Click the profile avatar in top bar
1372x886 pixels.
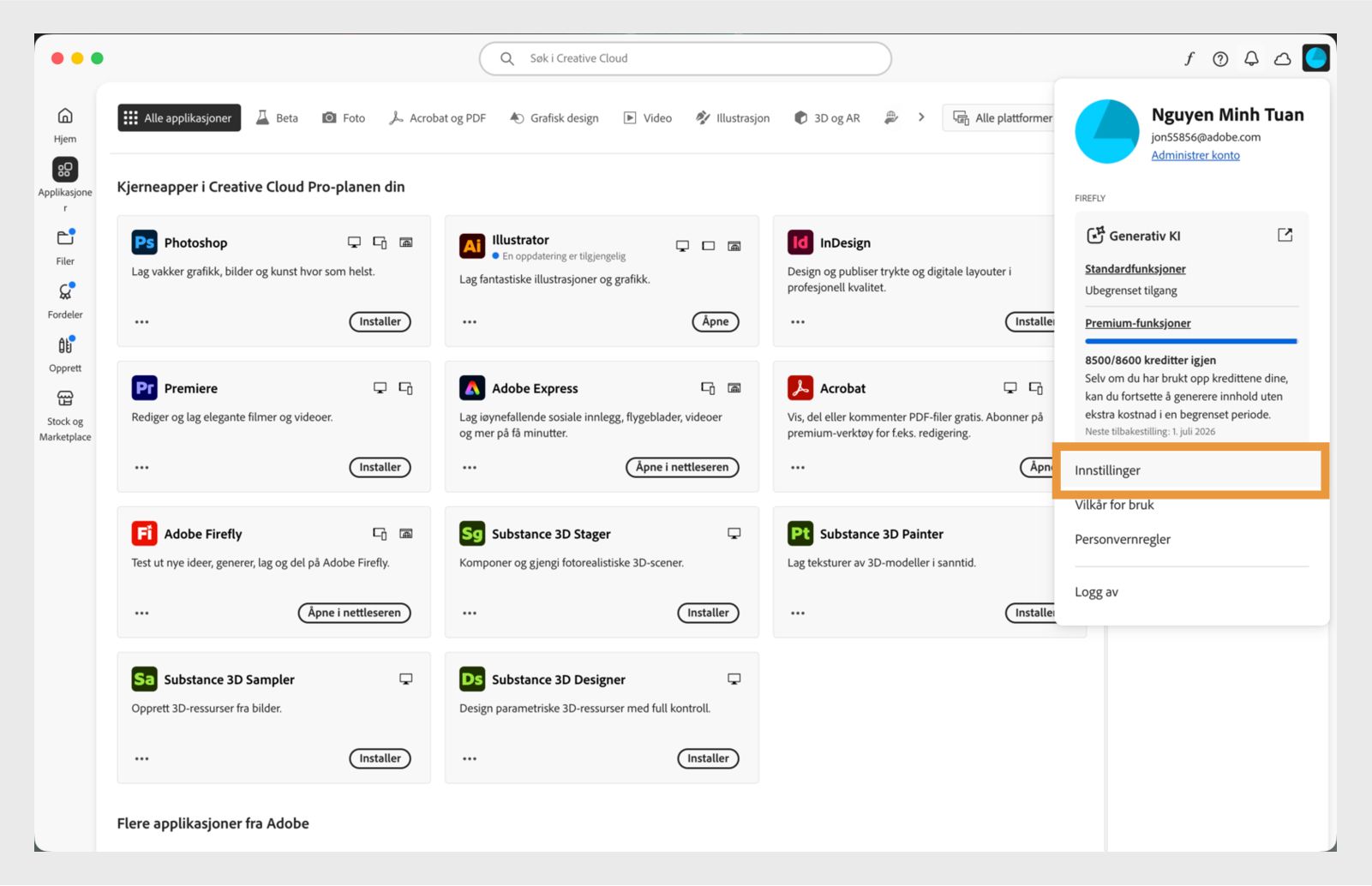point(1315,57)
